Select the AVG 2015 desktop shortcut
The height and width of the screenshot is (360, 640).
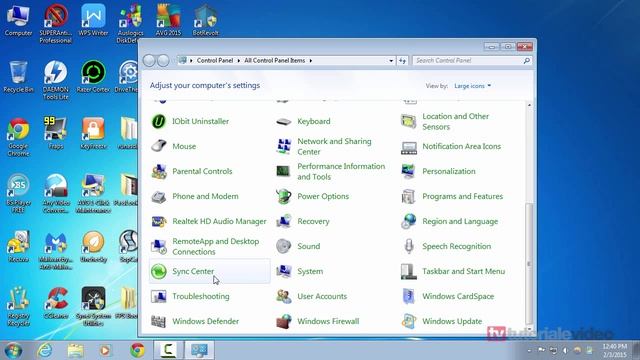(x=168, y=20)
